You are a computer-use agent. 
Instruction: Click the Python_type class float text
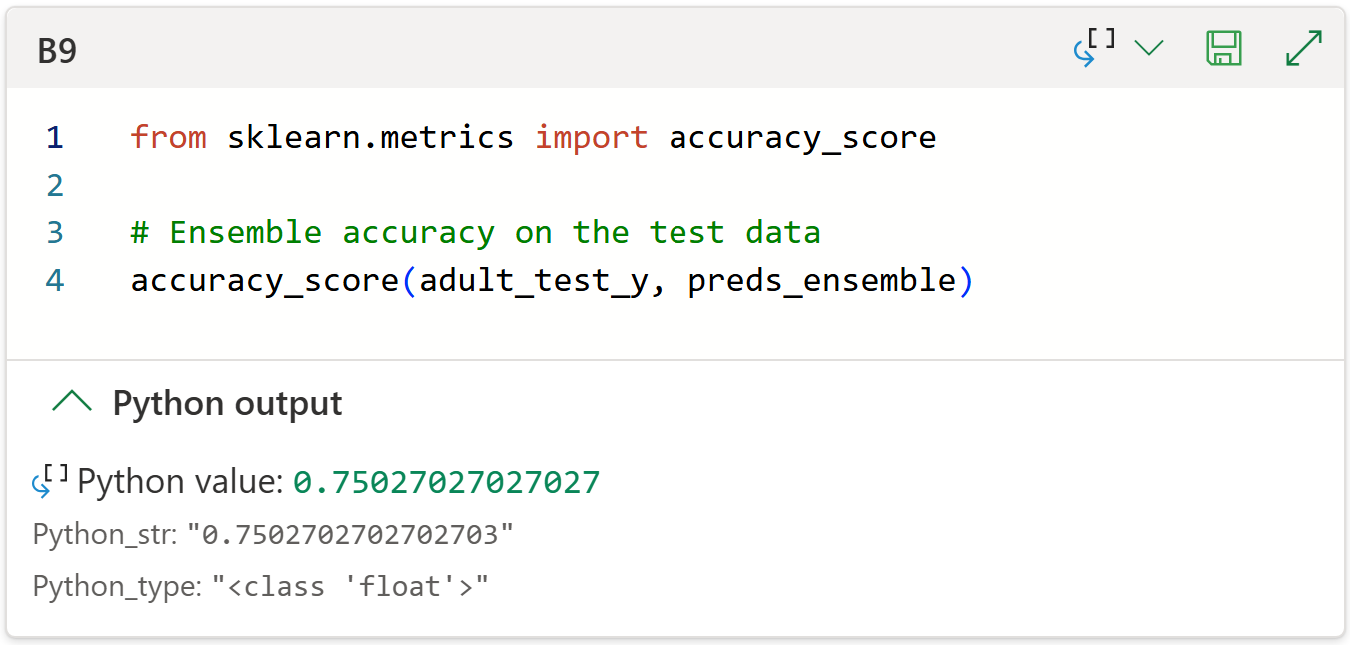[349, 586]
